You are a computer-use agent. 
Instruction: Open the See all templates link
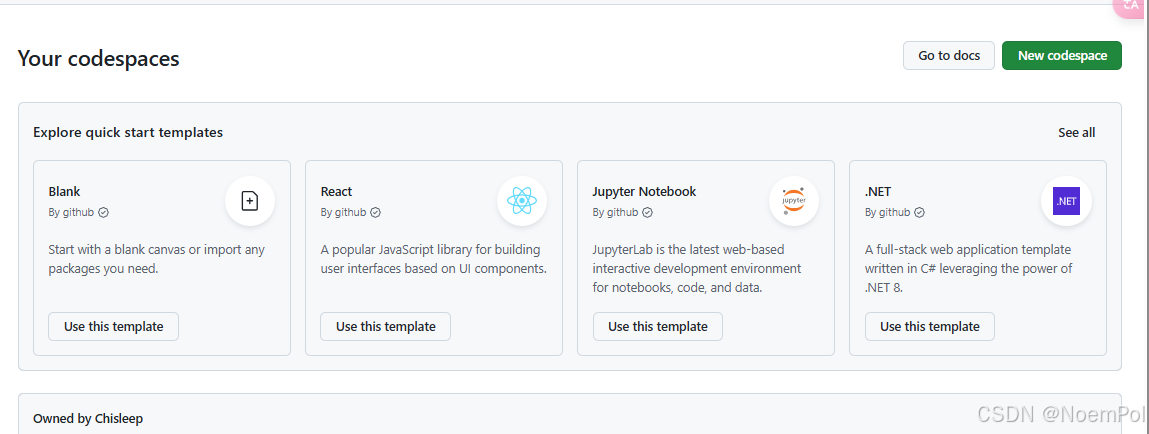tap(1076, 132)
